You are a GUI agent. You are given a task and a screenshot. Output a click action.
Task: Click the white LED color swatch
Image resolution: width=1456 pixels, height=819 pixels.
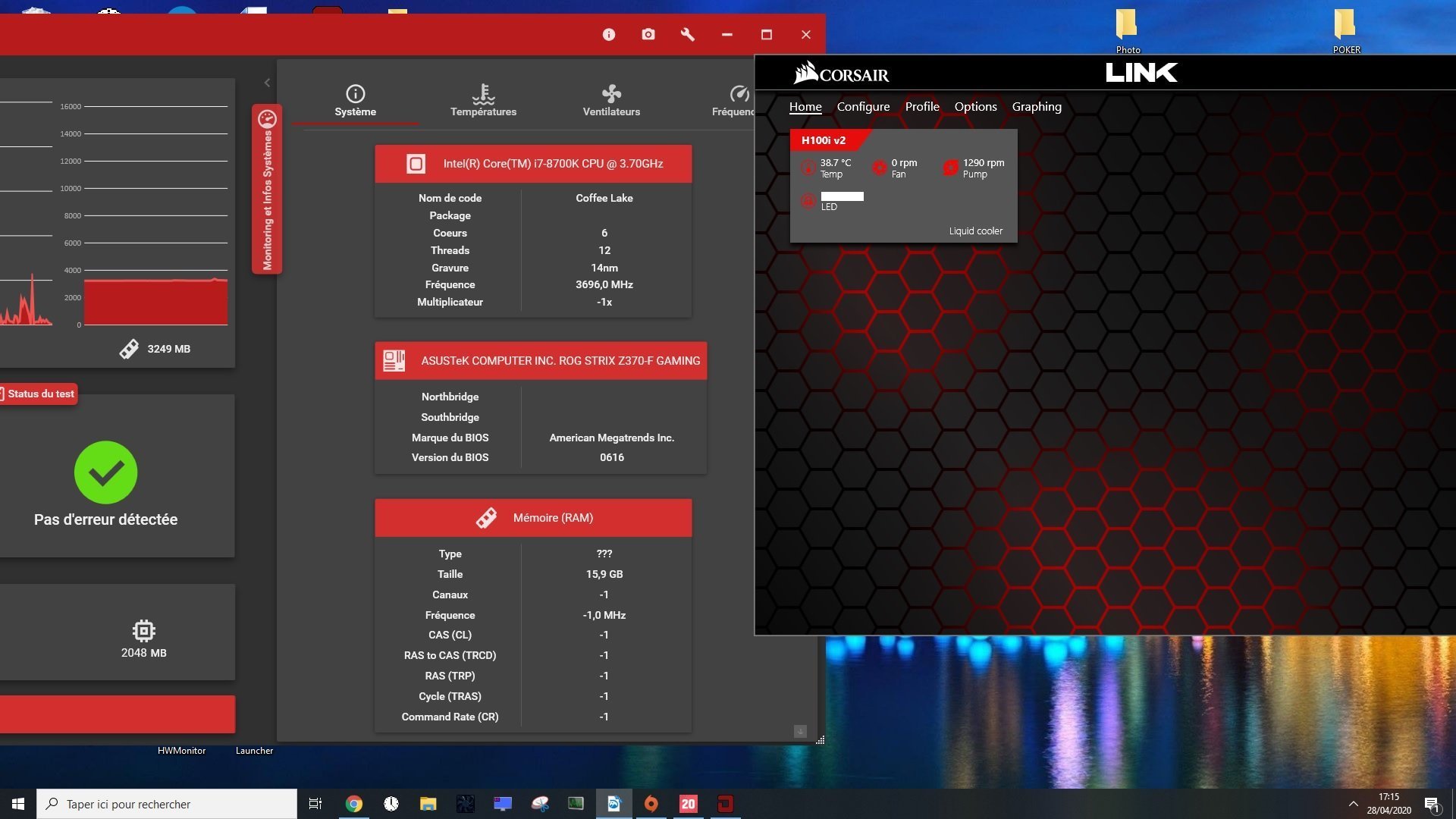click(842, 196)
